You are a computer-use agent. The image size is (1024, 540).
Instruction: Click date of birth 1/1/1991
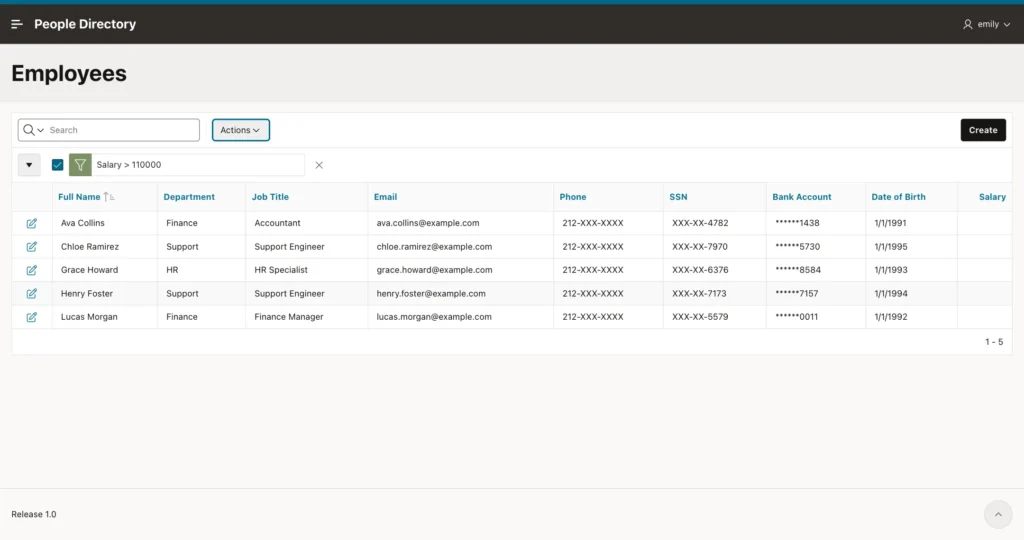coord(890,223)
